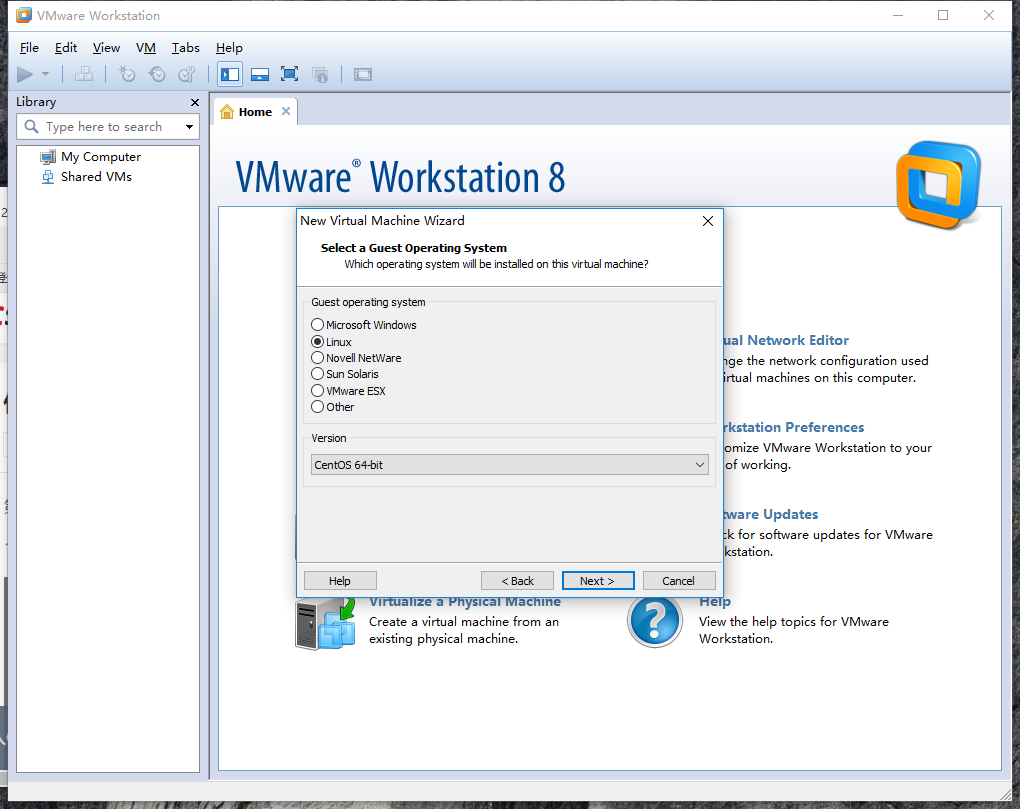Image resolution: width=1020 pixels, height=809 pixels.
Task: Open the Network Editor link
Action: pyautogui.click(x=786, y=340)
